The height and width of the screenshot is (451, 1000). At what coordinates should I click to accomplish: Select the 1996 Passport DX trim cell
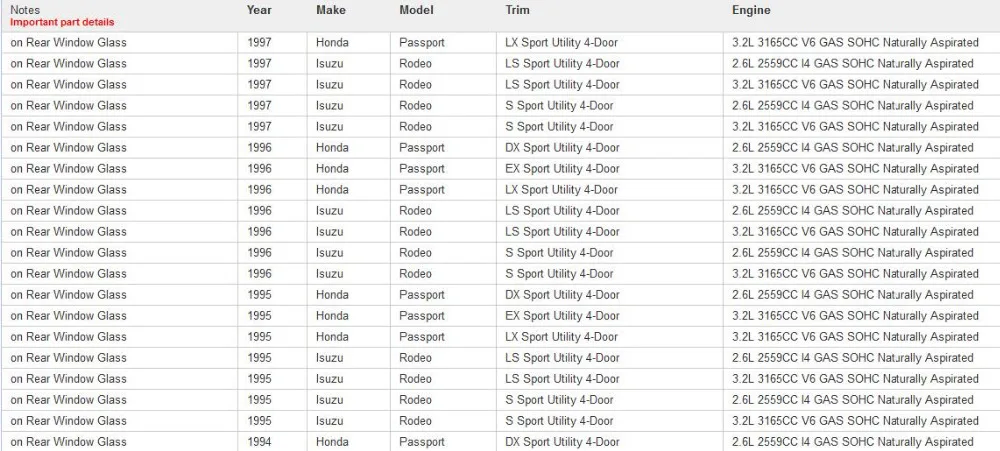[x=610, y=147]
